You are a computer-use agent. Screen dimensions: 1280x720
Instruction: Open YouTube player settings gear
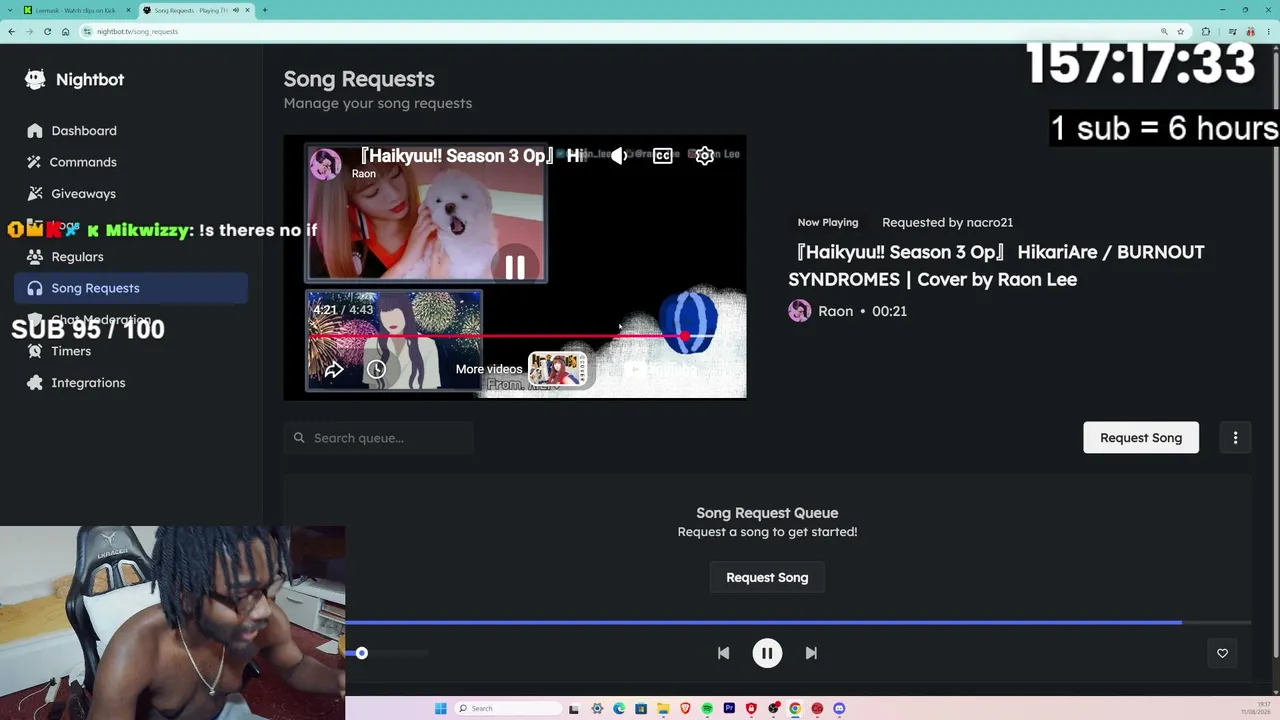pyautogui.click(x=704, y=155)
